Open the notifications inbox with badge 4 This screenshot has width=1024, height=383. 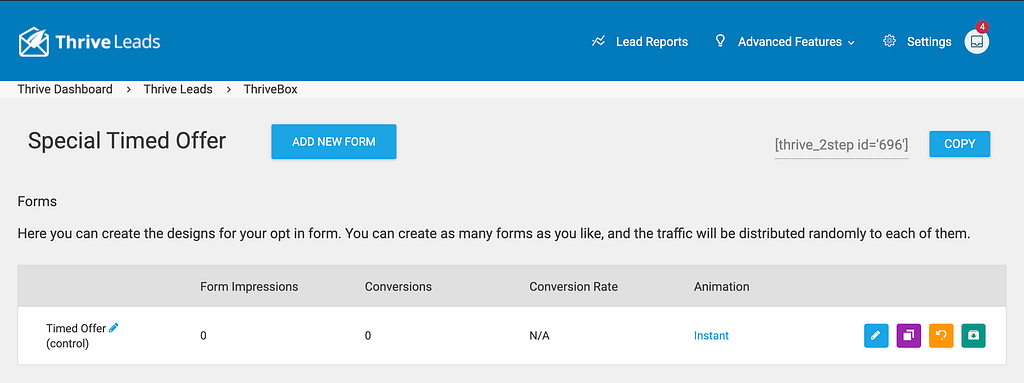pyautogui.click(x=977, y=42)
